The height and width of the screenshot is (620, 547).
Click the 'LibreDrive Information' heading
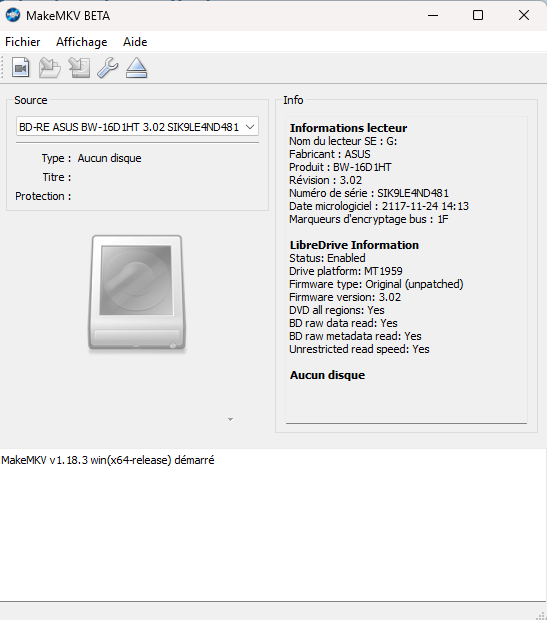click(354, 245)
